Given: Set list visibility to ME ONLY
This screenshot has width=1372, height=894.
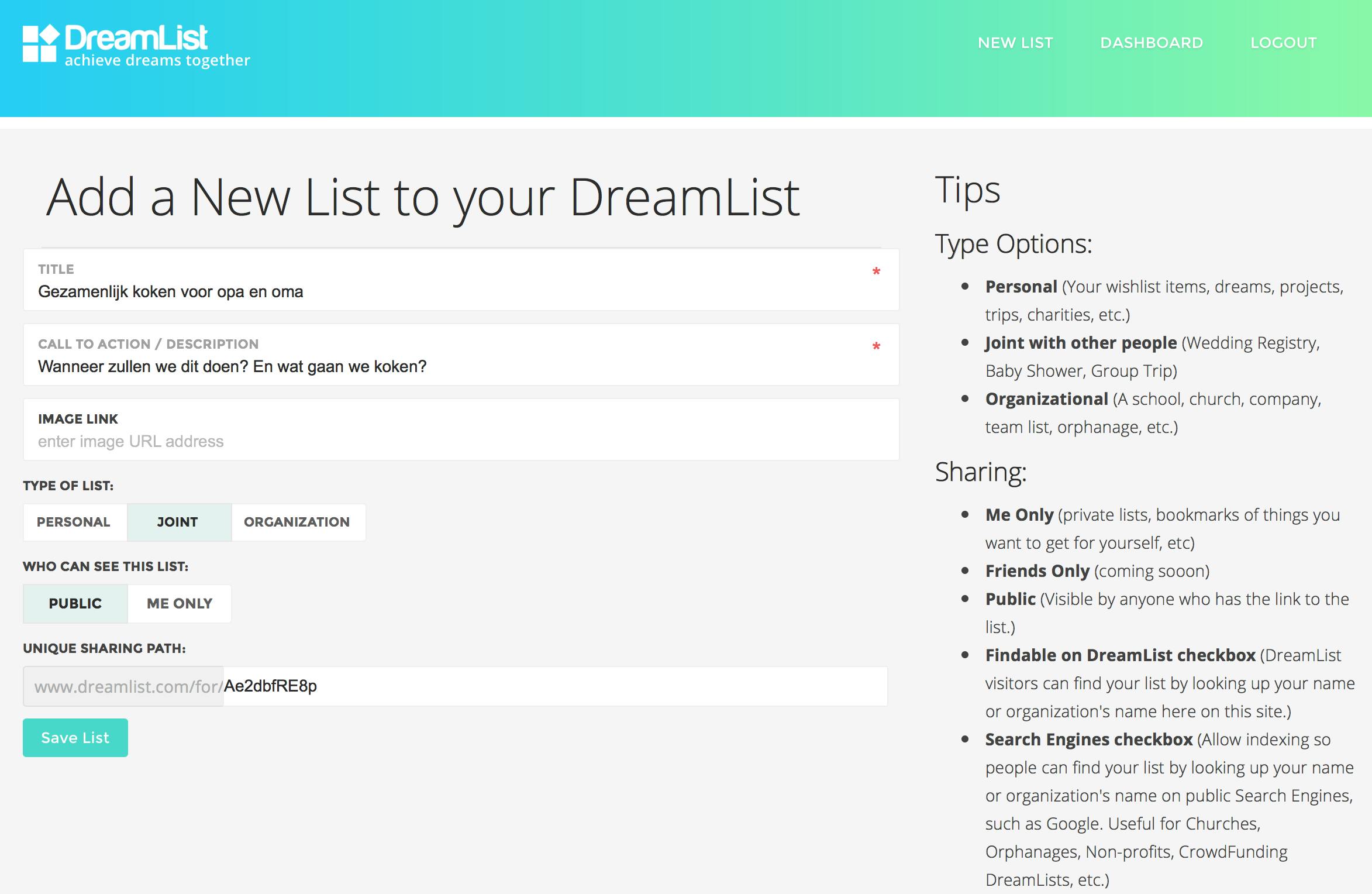Looking at the screenshot, I should (180, 603).
